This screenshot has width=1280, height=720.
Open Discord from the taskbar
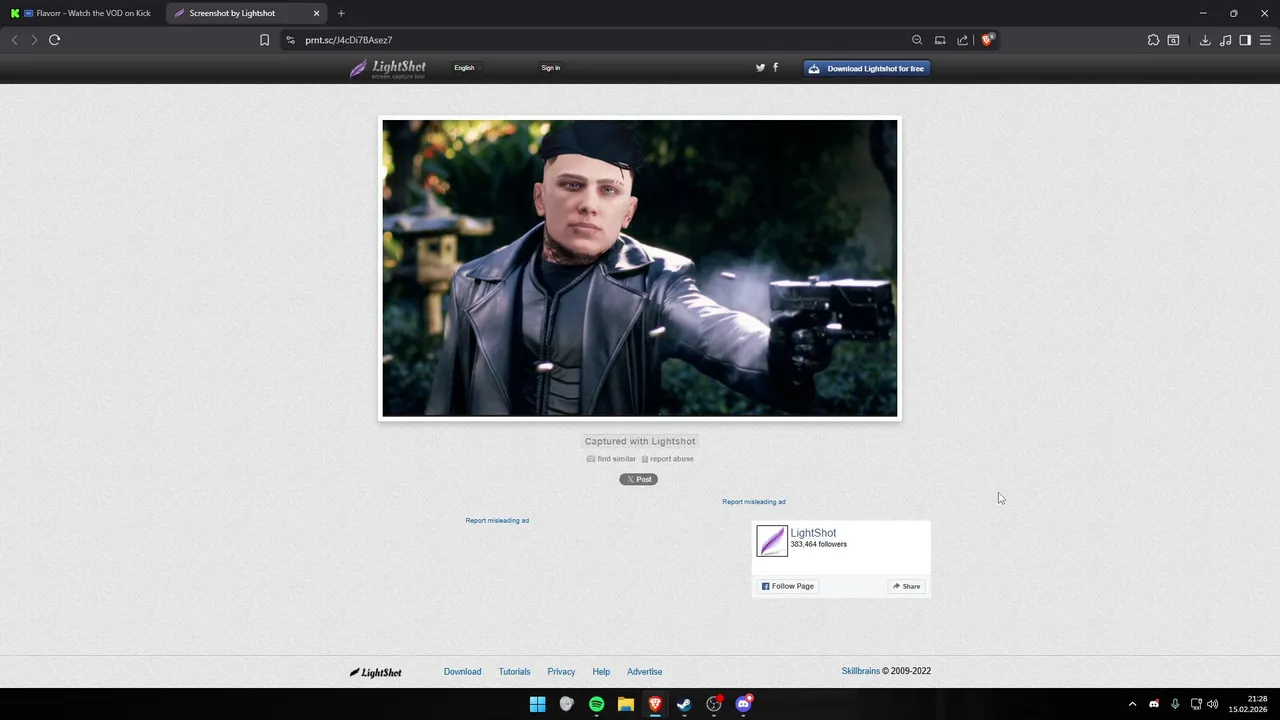click(x=743, y=704)
